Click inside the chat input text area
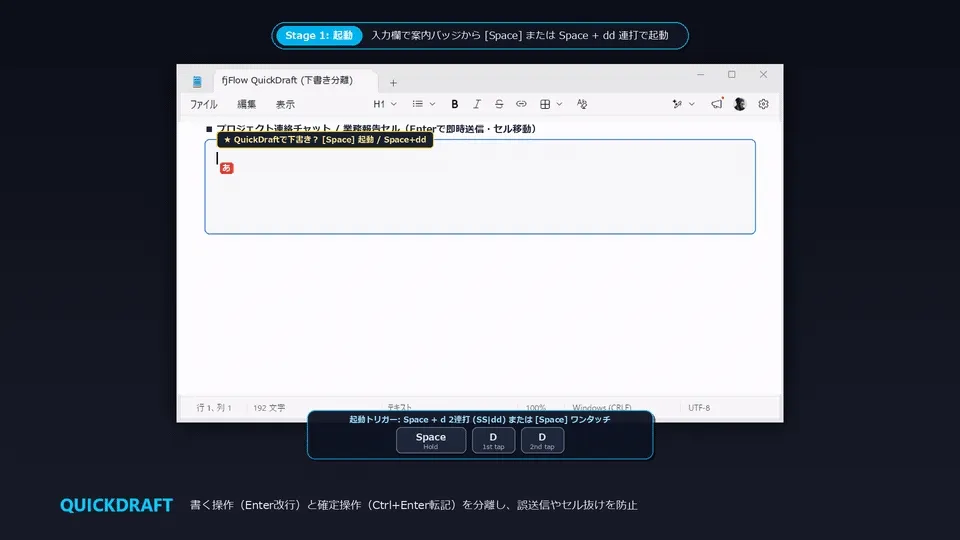The height and width of the screenshot is (540, 960). 480,187
